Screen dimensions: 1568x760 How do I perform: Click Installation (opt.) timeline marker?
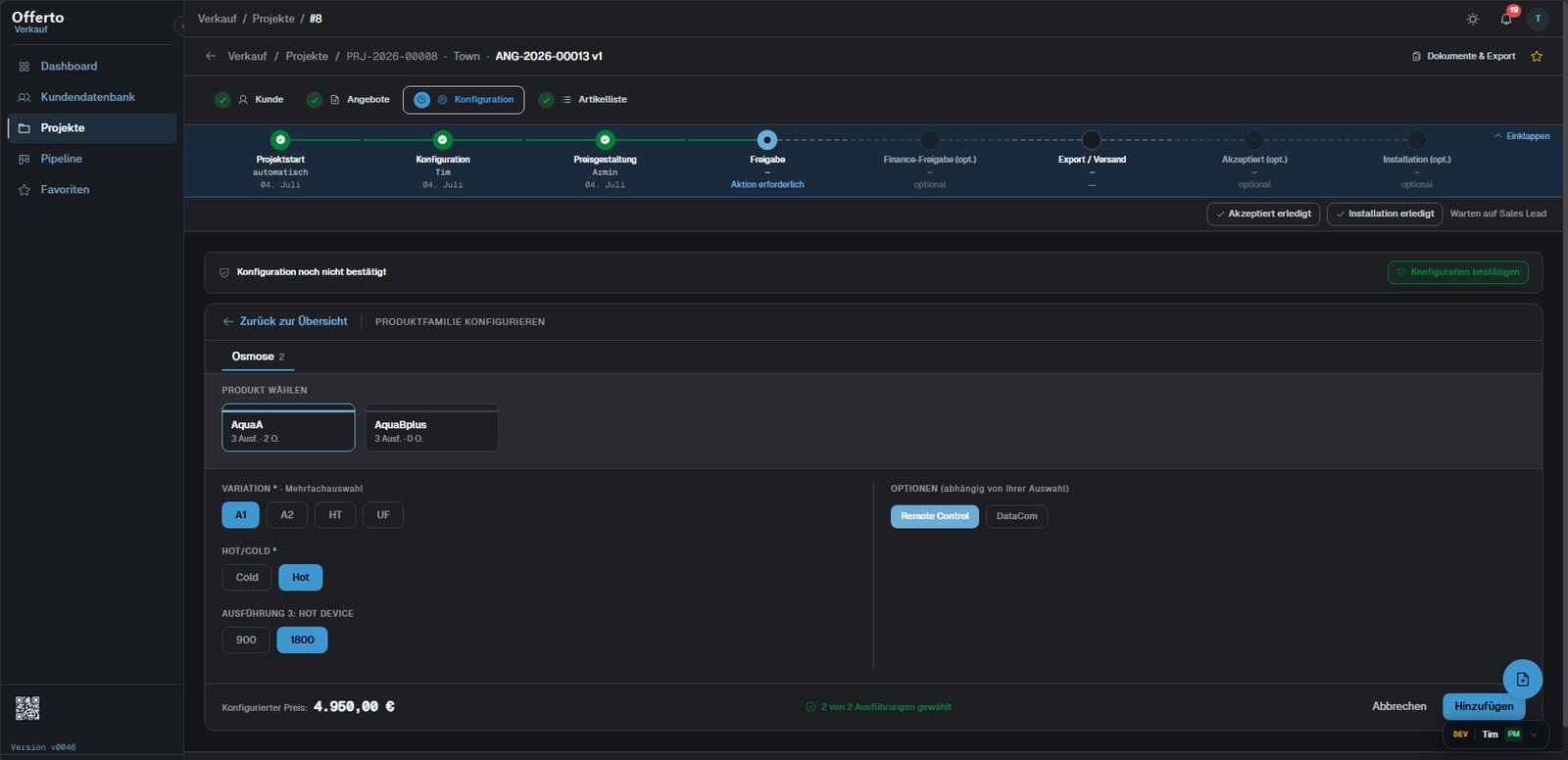click(x=1416, y=140)
